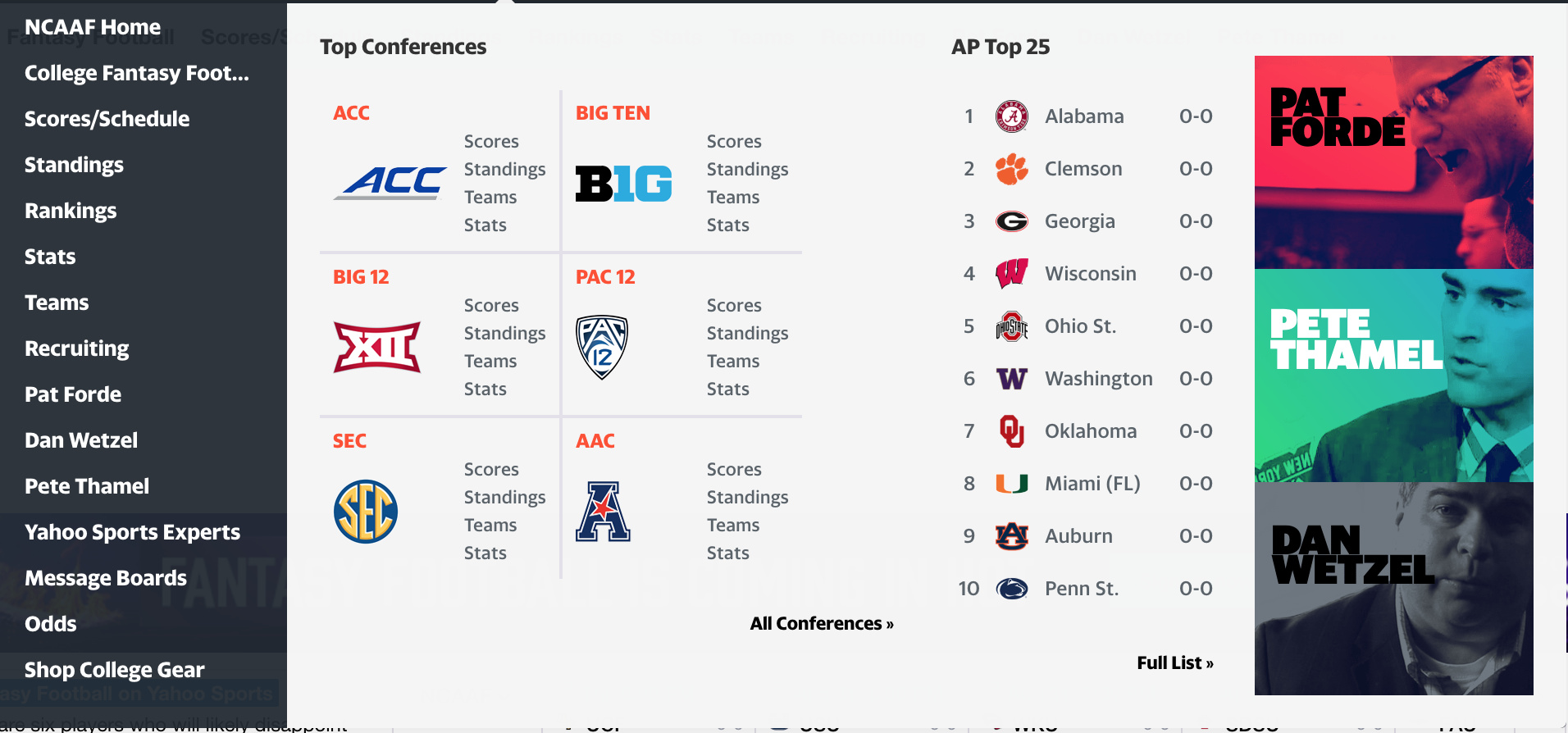Select the Pac-12 shield logo
This screenshot has height=733, width=1568.
point(602,347)
